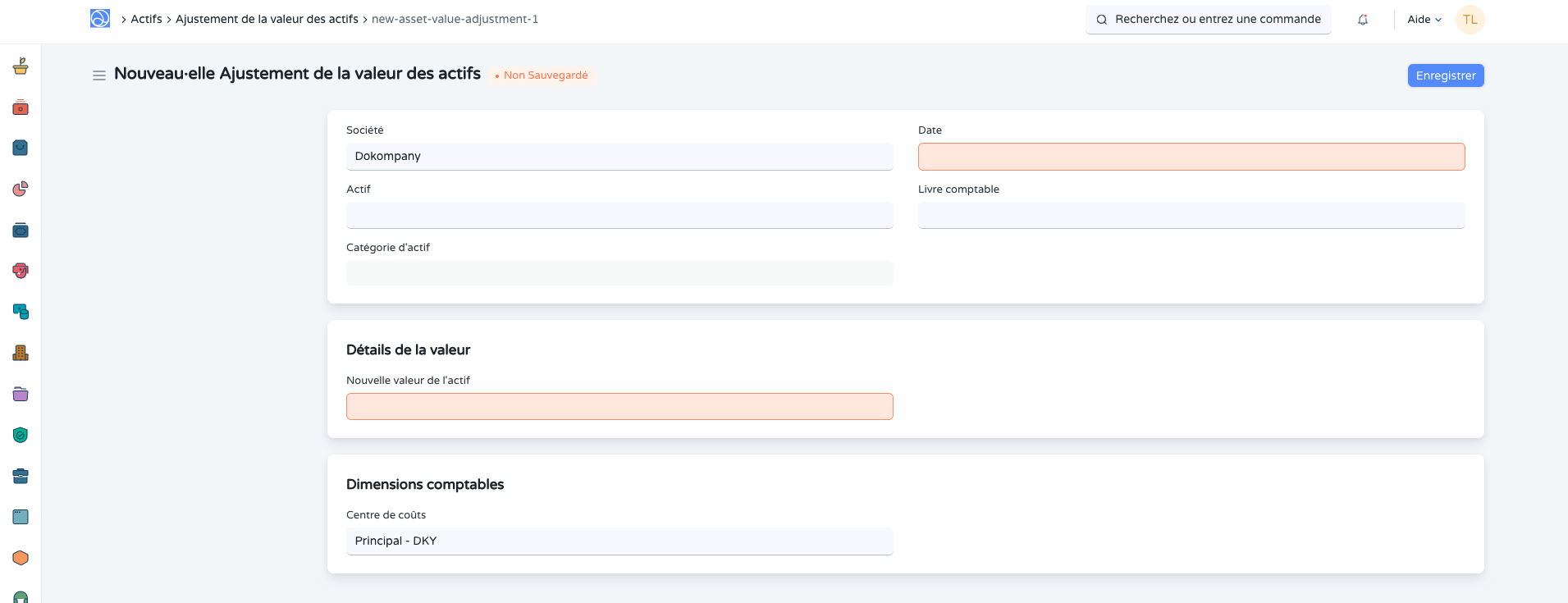The width and height of the screenshot is (1568, 603).
Task: Focus the Nouvelle valeur de l'actif field
Action: click(619, 407)
